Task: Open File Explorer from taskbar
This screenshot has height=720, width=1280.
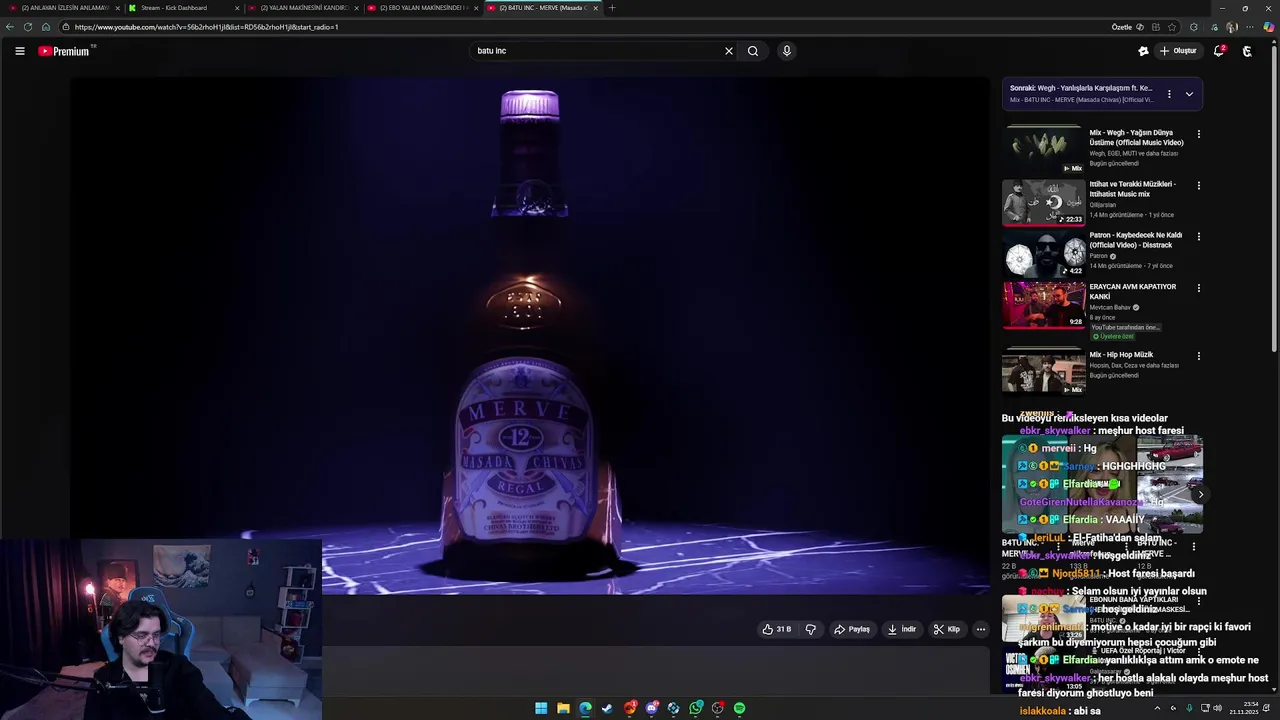Action: coord(563,708)
